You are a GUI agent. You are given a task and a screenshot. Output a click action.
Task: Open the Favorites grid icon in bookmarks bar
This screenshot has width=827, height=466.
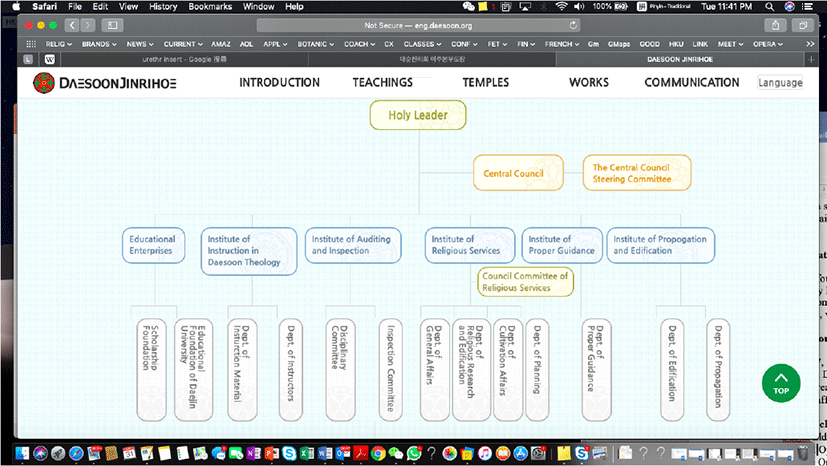coord(31,44)
